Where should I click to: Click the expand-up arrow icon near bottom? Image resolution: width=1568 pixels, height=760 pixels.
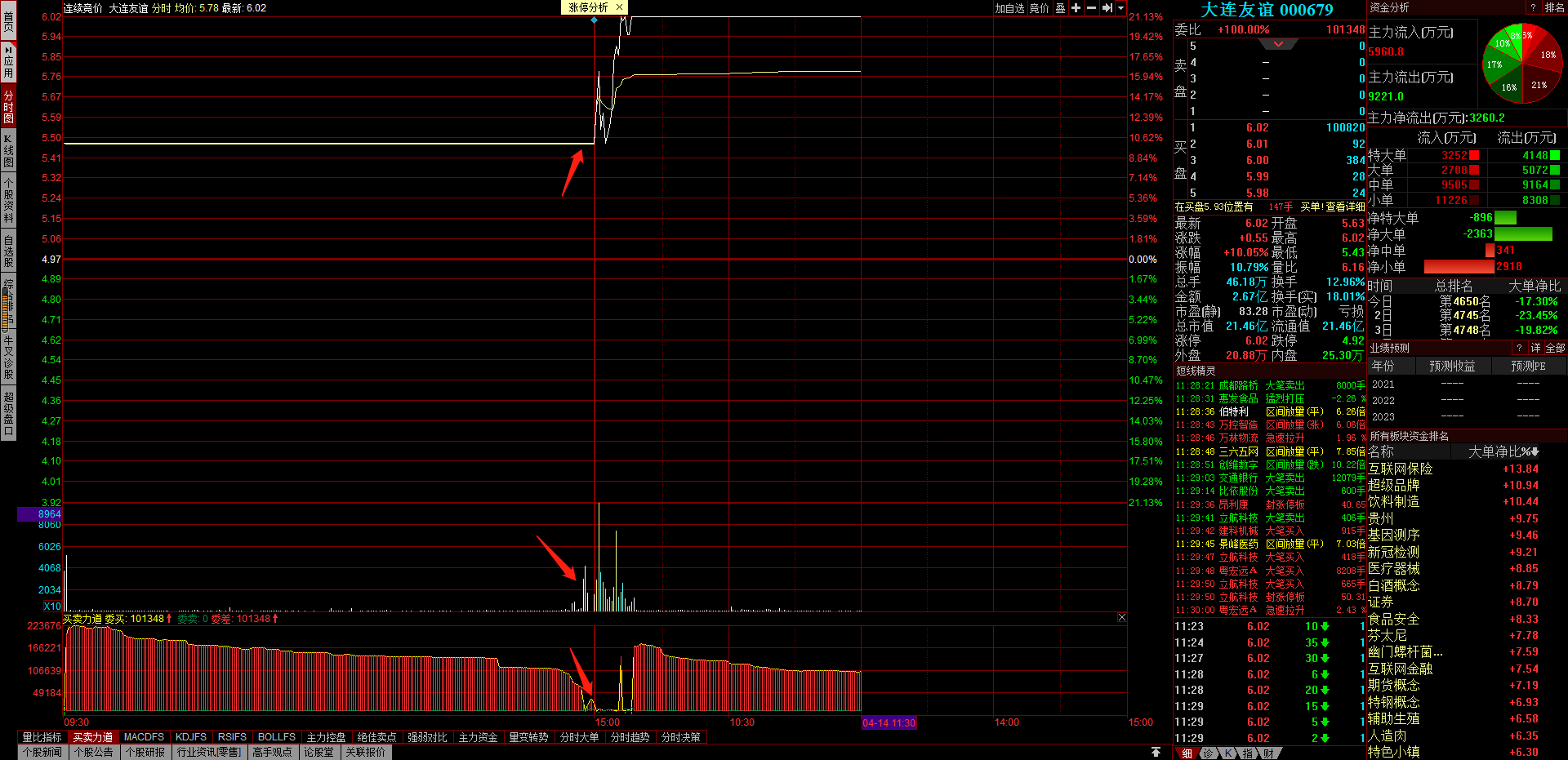[1156, 752]
